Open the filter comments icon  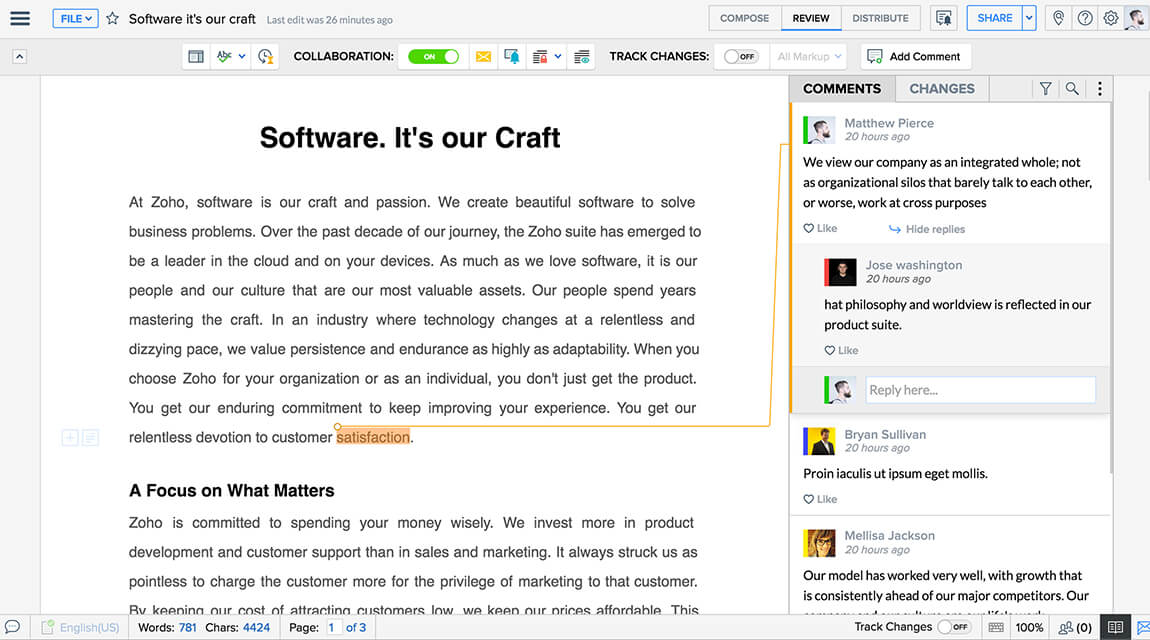coord(1045,89)
